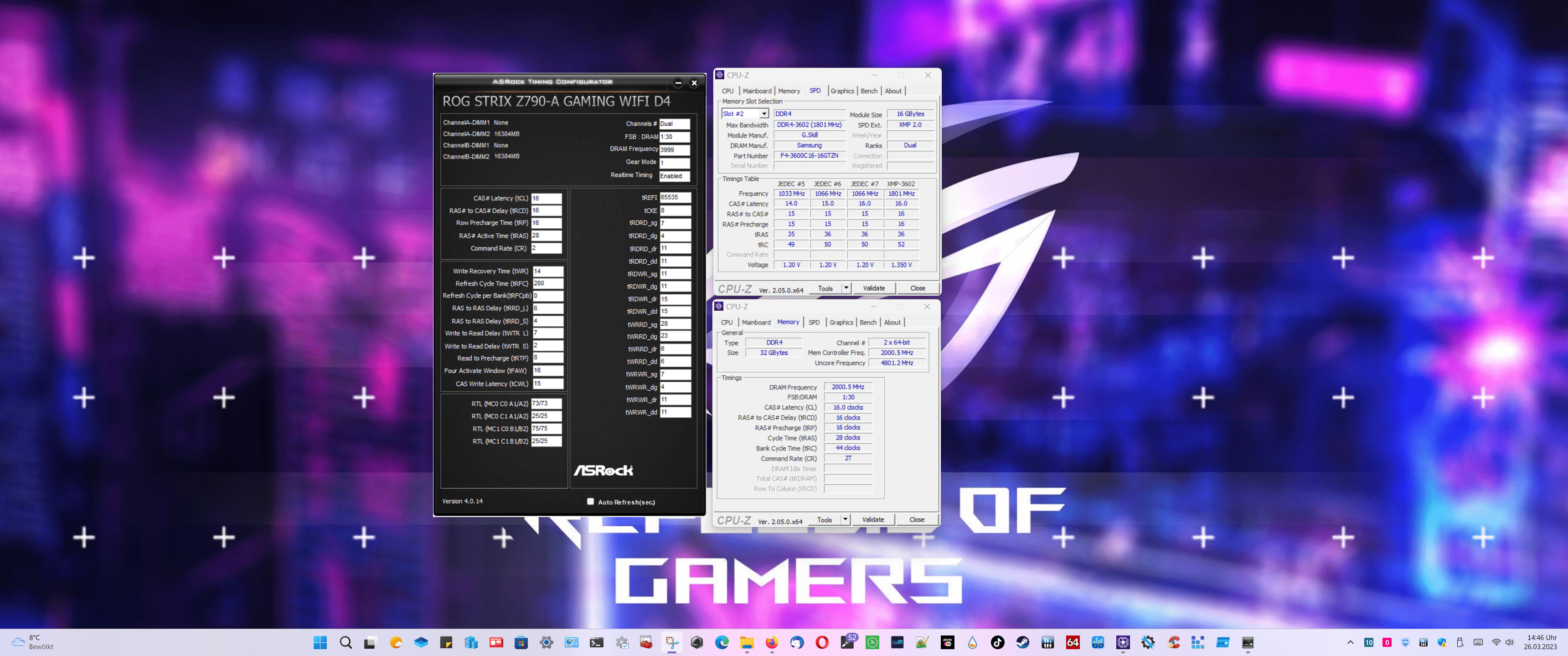The width and height of the screenshot is (1568, 656).
Task: Click RTL (MC0 C0 A1/A2) field 73/73
Action: (546, 404)
